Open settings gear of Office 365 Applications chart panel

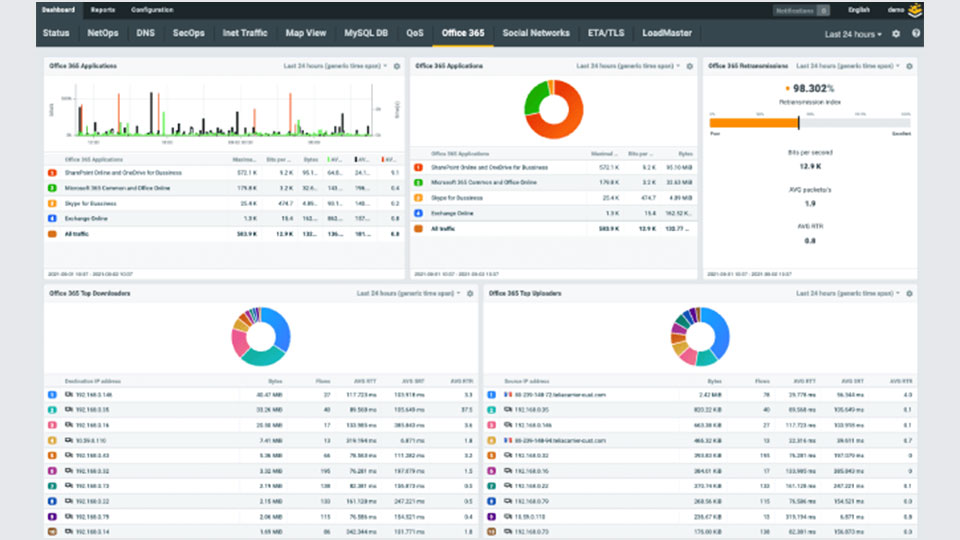397,66
